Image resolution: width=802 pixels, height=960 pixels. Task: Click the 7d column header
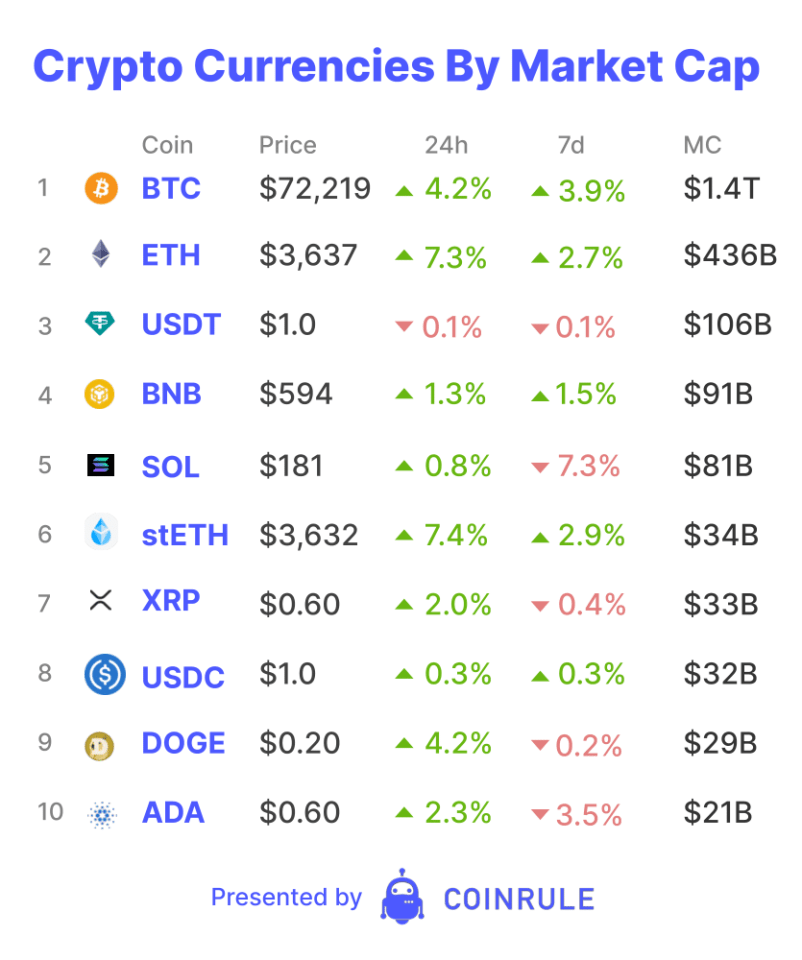(571, 145)
